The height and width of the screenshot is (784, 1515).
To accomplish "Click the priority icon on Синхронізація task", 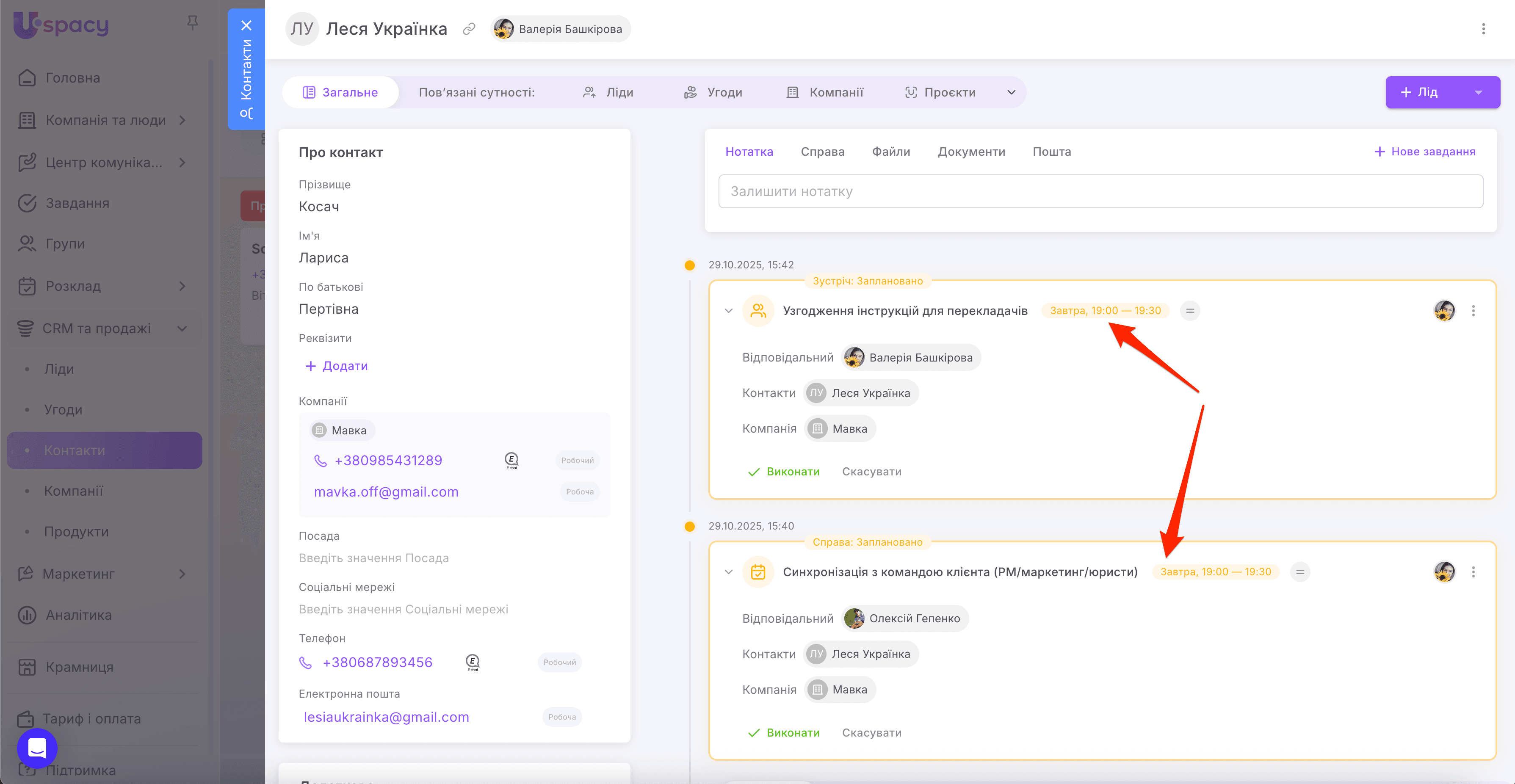I will click(x=1300, y=571).
